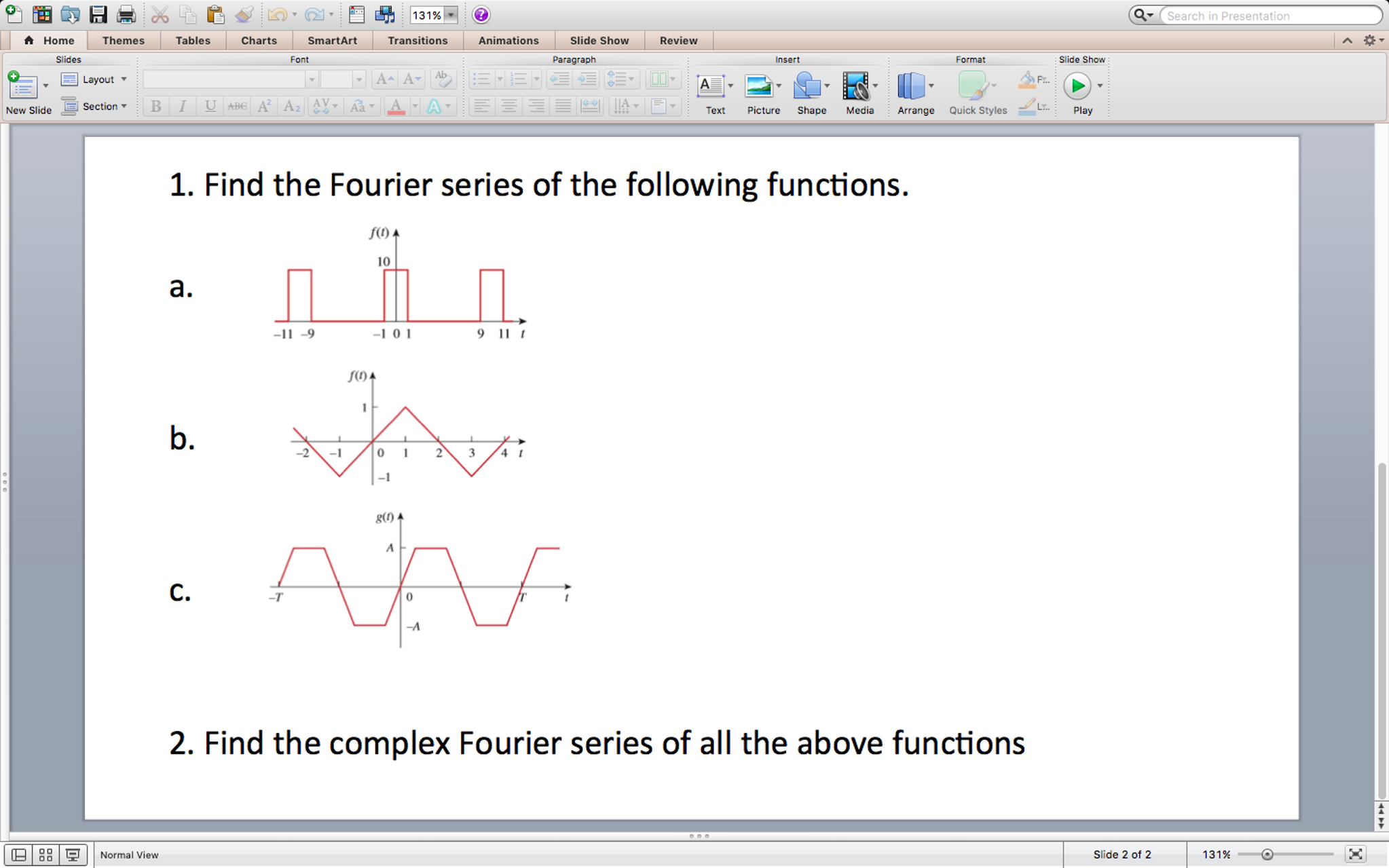Click the Decrease Font Size icon
The width and height of the screenshot is (1389, 868).
[411, 79]
